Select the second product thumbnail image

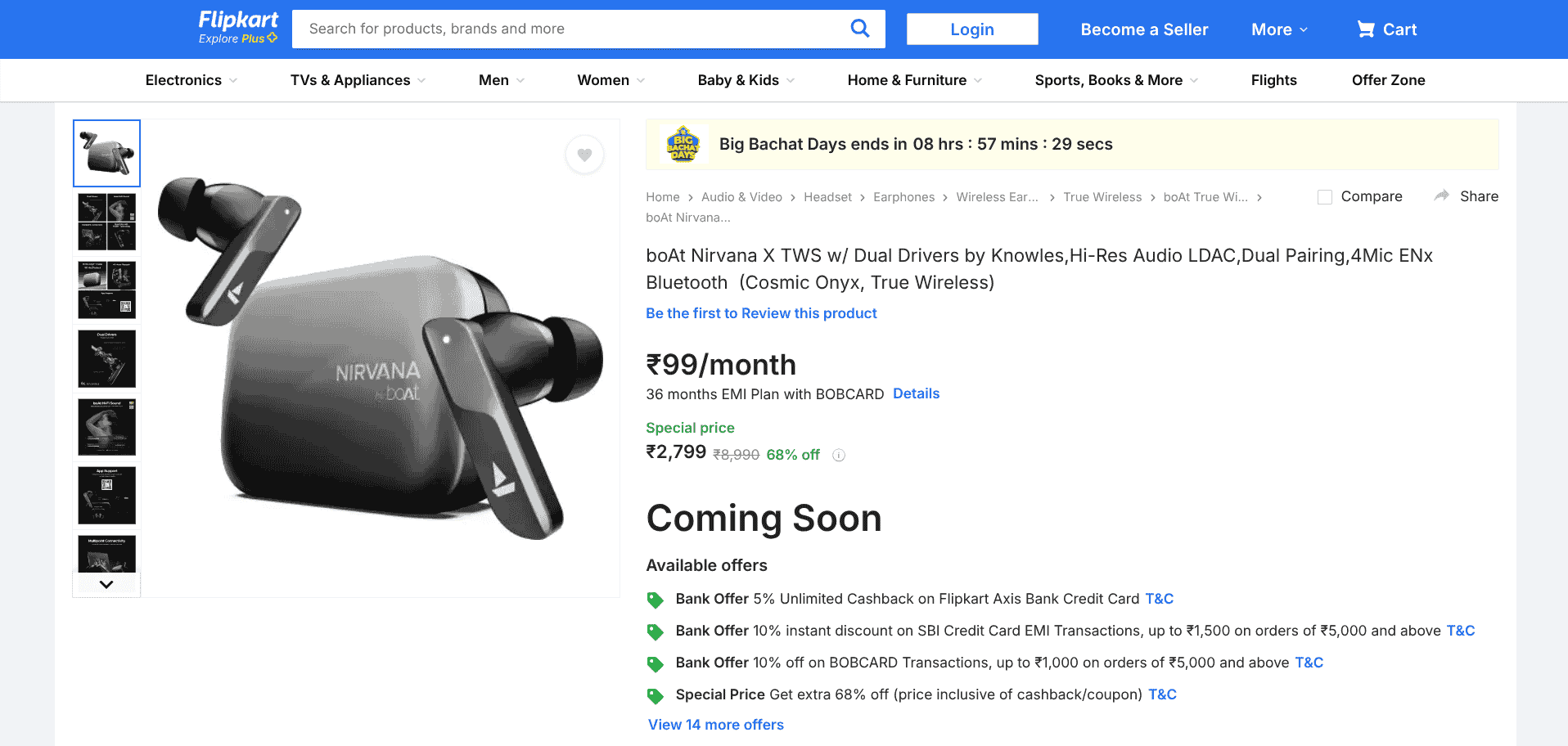(106, 222)
